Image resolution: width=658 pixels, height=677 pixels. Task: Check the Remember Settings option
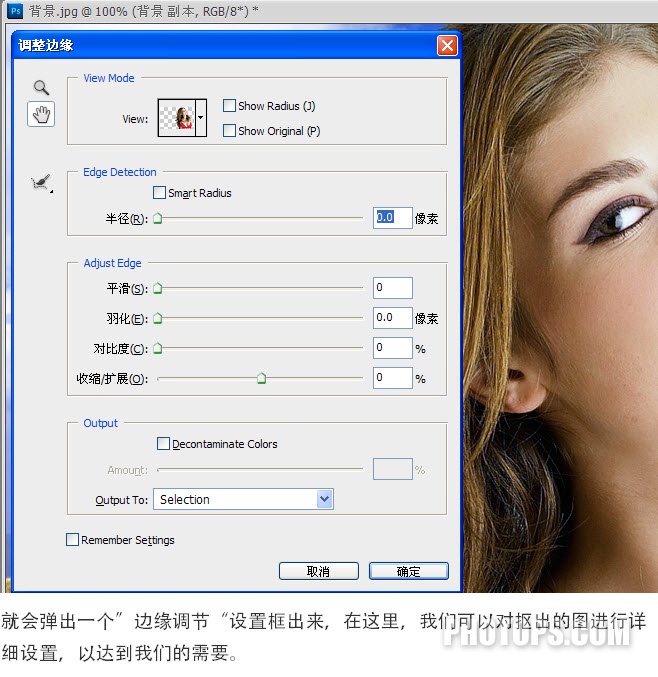pyautogui.click(x=73, y=539)
